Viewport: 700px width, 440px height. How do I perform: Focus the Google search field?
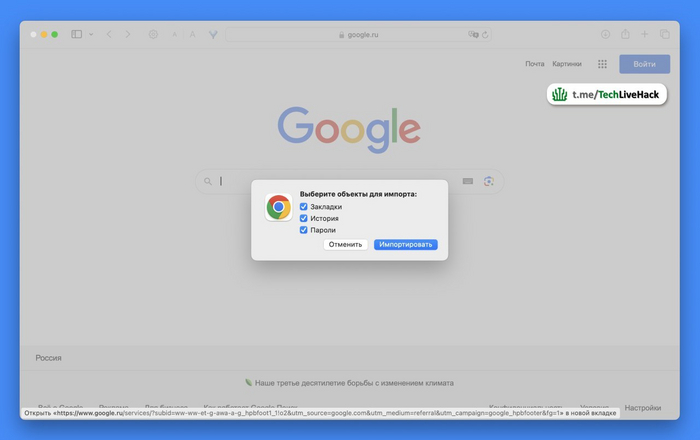349,181
